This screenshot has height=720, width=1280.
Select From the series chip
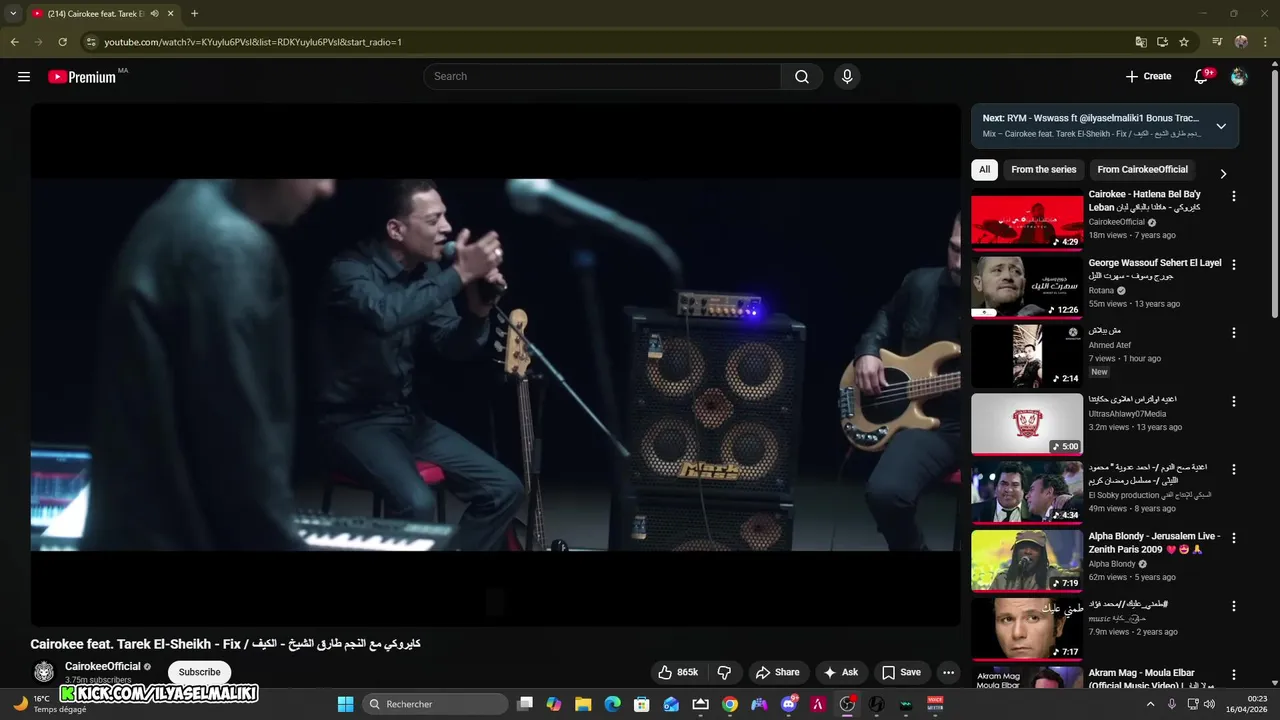click(1044, 170)
